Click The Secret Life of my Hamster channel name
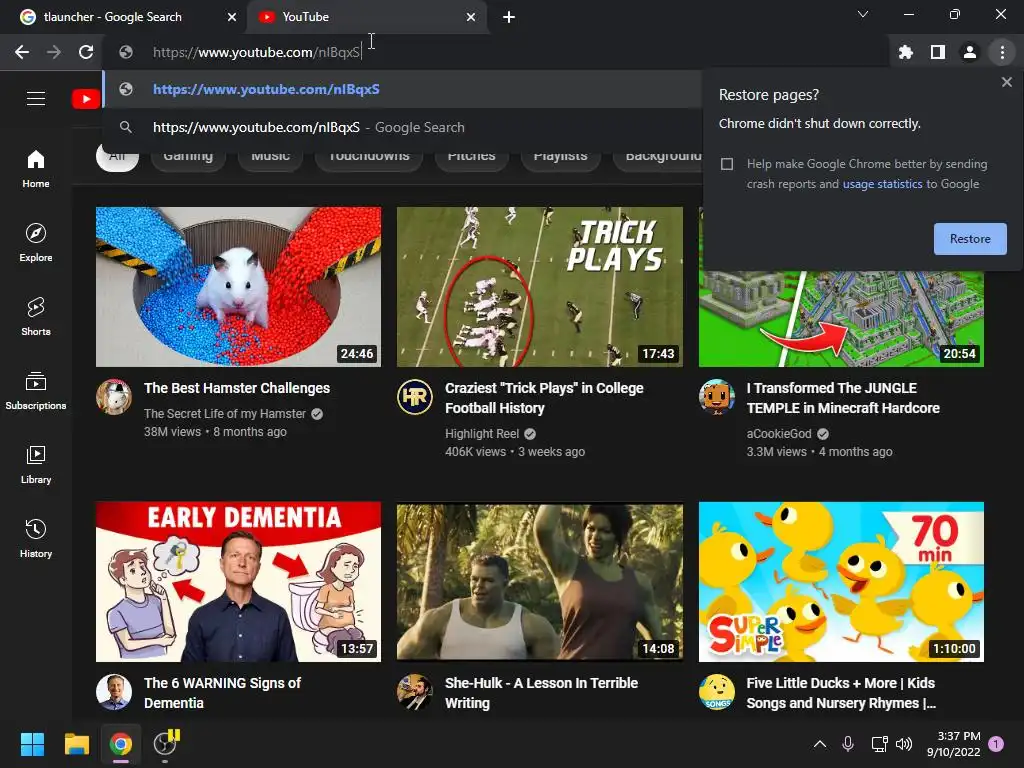 [225, 413]
